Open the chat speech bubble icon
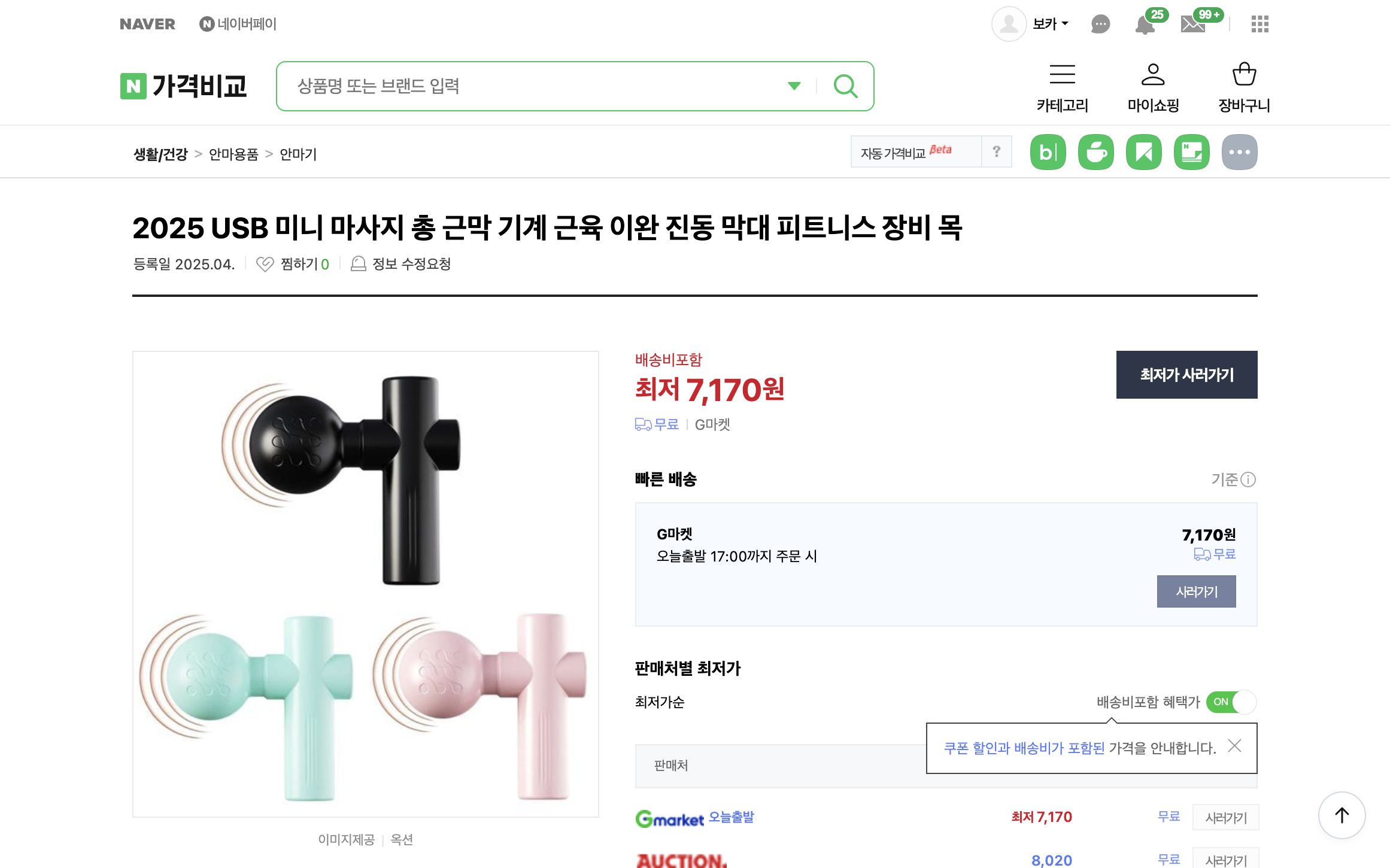The width and height of the screenshot is (1390, 868). [x=1100, y=24]
